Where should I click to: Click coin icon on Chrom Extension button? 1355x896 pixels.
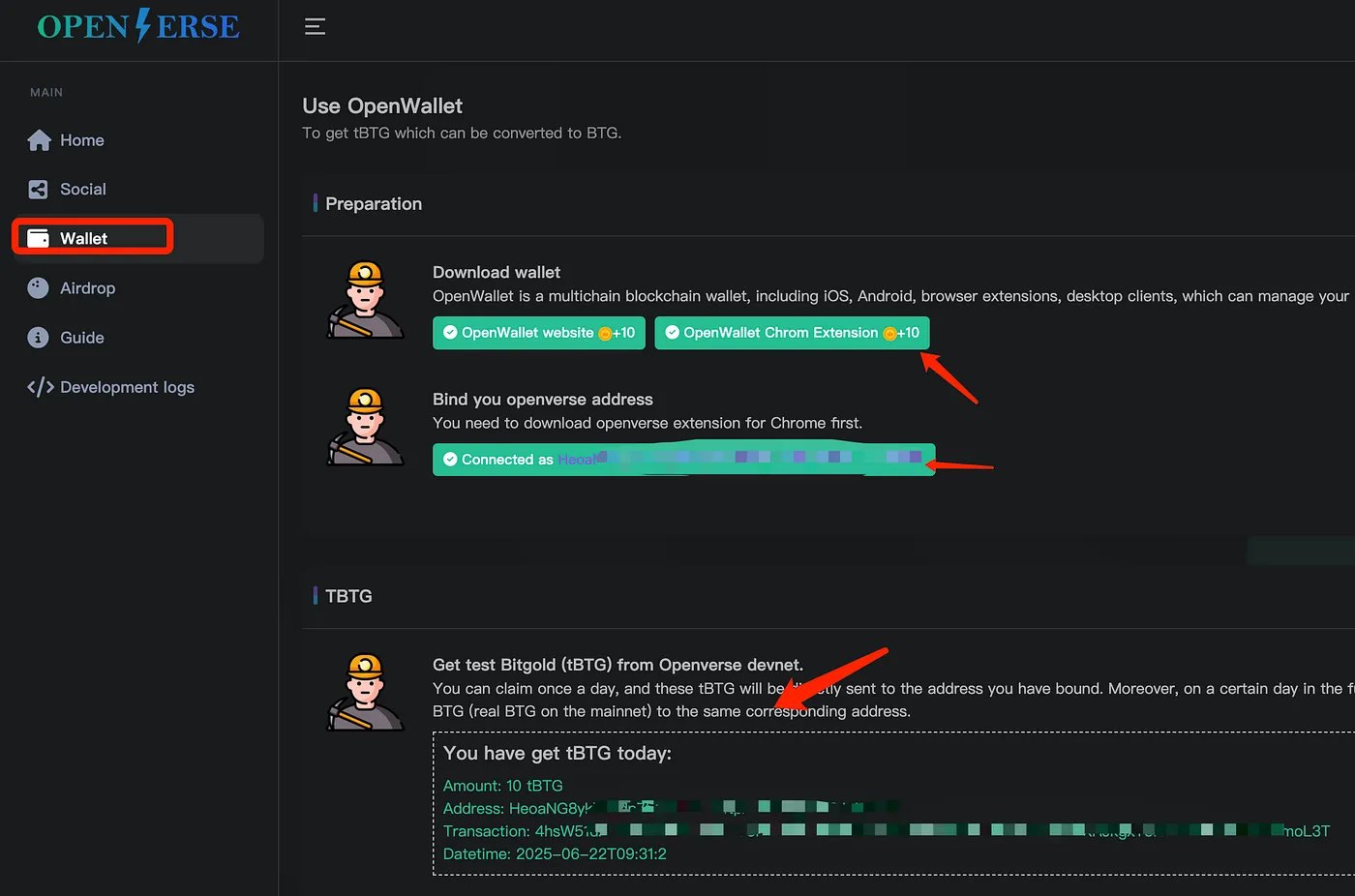[x=889, y=334]
